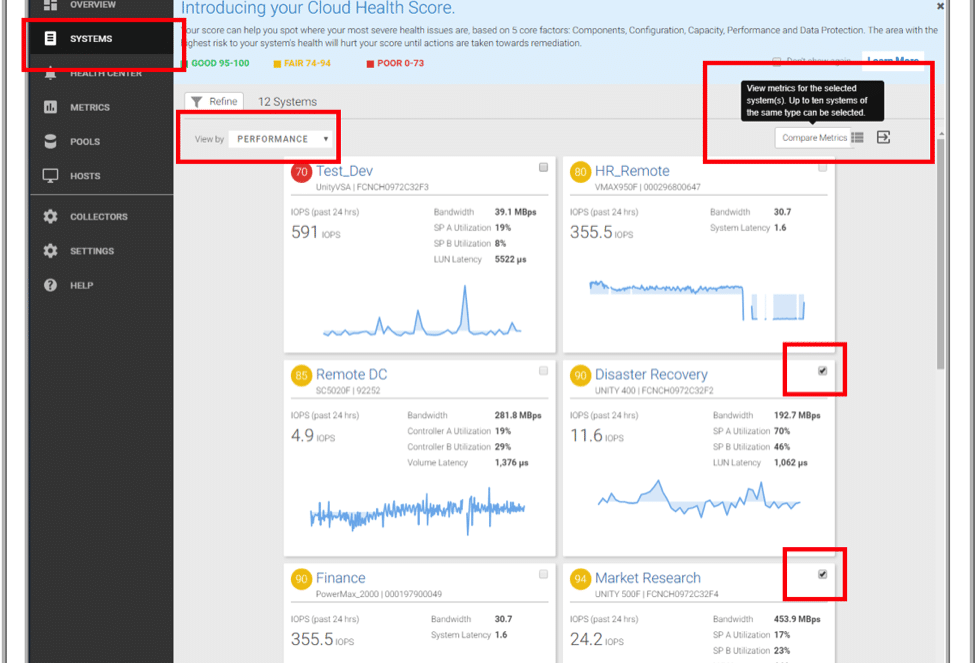Click the Metrics bar chart icon
The width and height of the screenshot is (975, 663).
tap(50, 107)
